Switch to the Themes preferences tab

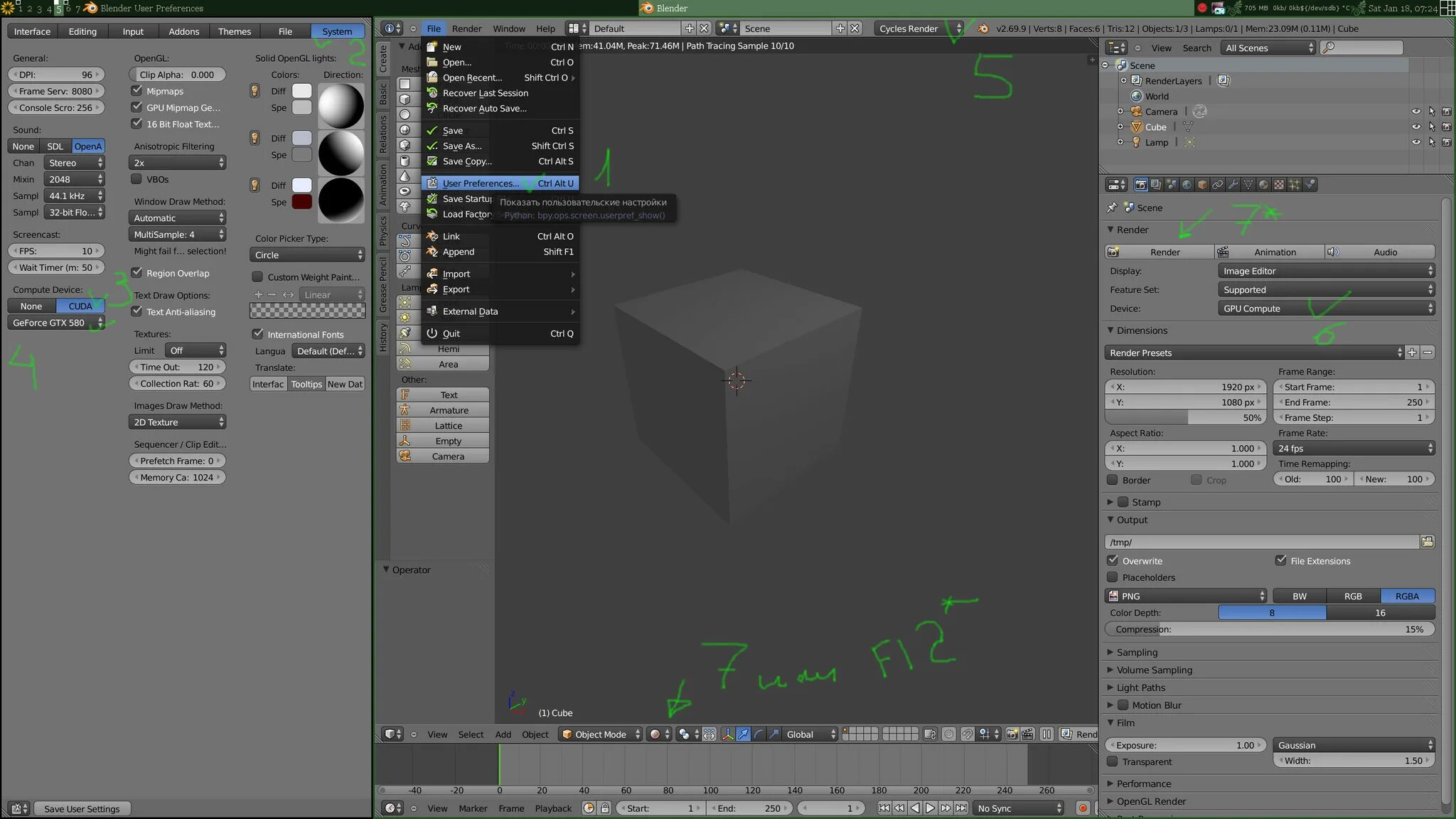point(234,31)
